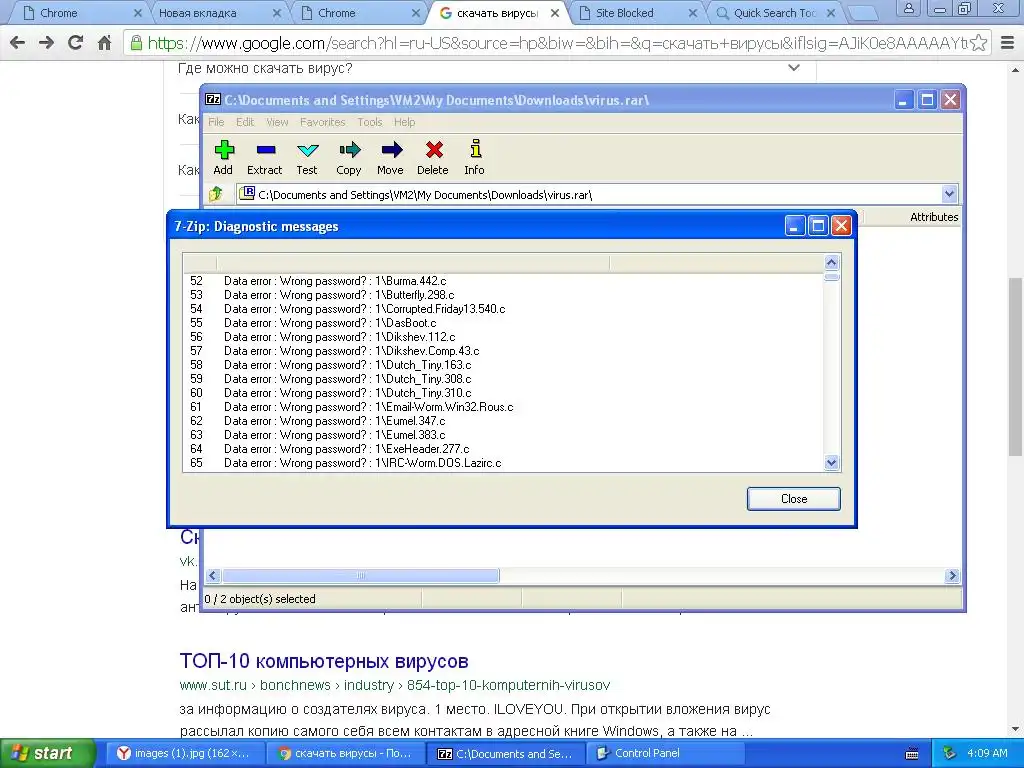The image size is (1024, 768).
Task: Select row 61 'Email-Worm.Win32.Rous.c' error
Action: tap(503, 407)
